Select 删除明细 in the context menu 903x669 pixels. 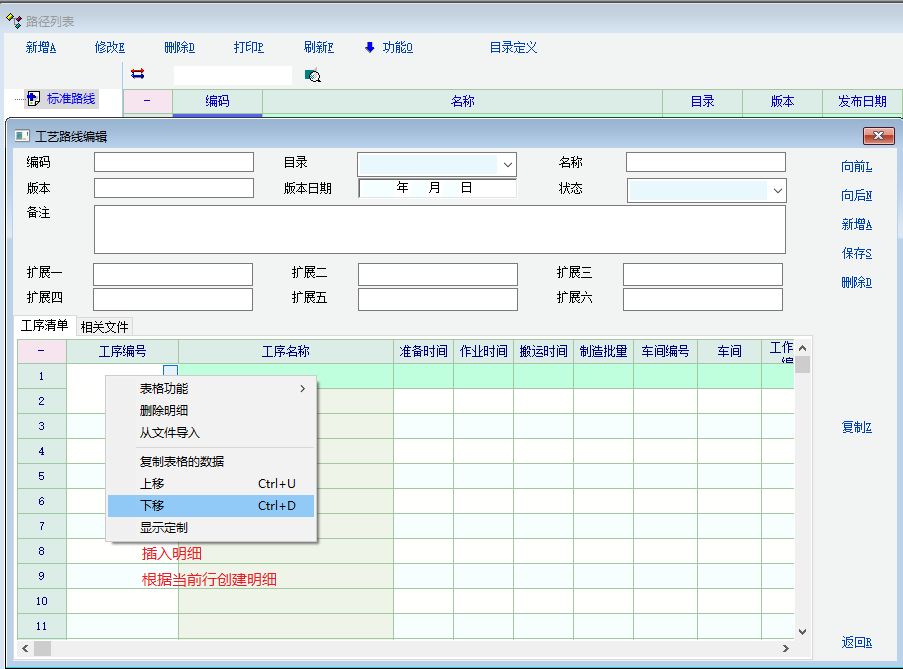click(164, 410)
